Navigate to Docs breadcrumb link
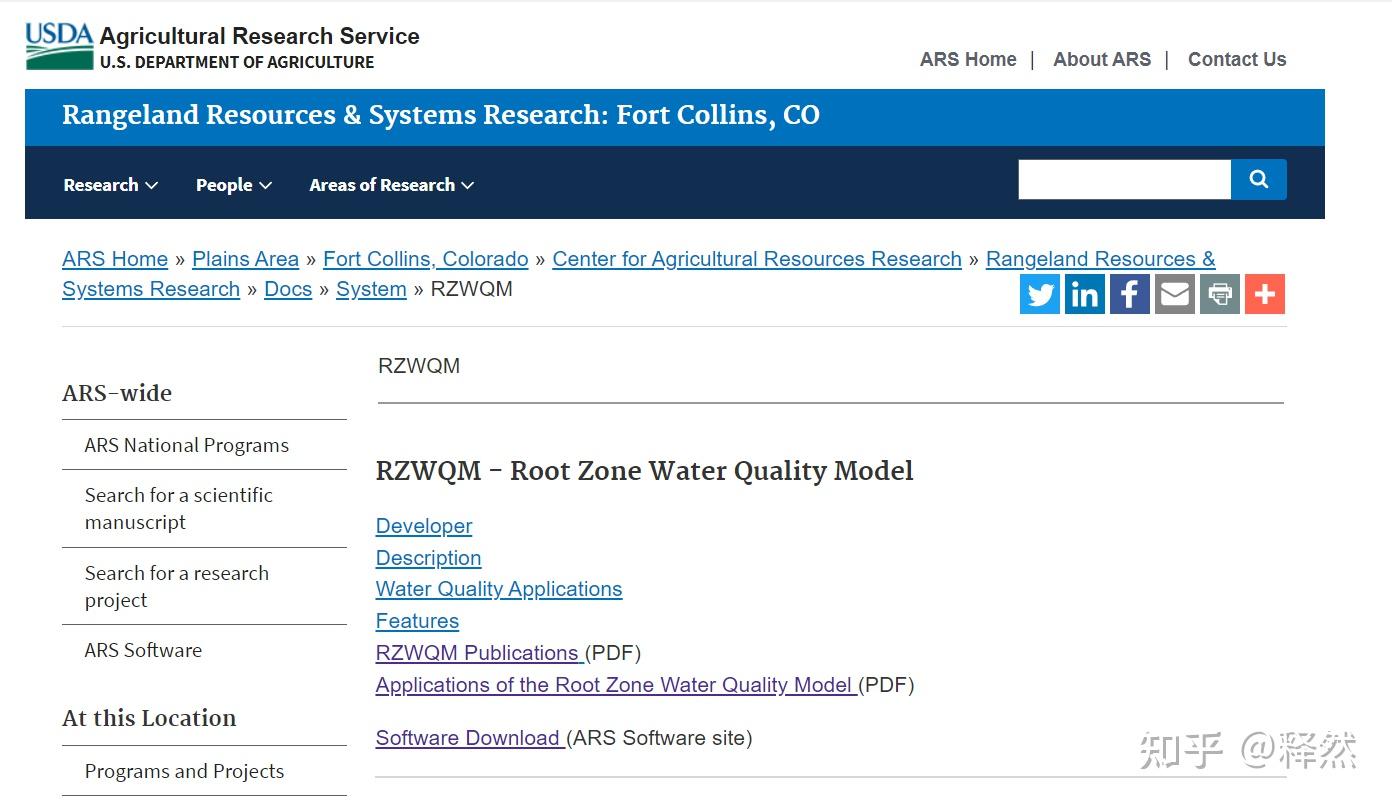The image size is (1392, 807). click(x=288, y=289)
